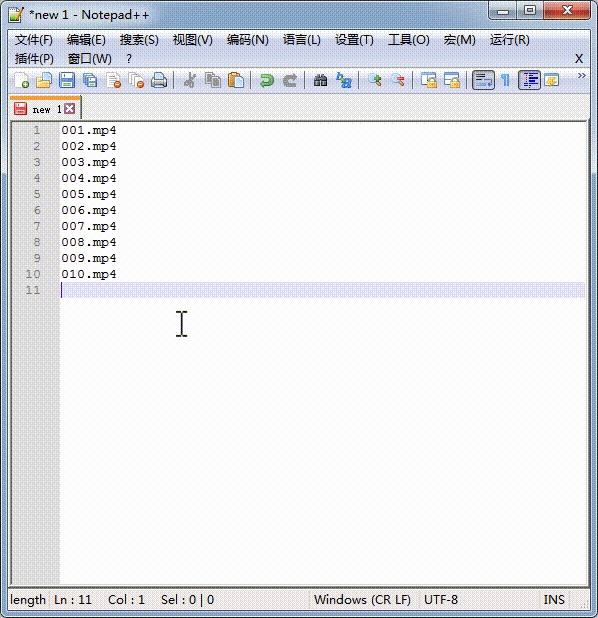Click the line 008.mp4 text
Image resolution: width=598 pixels, height=618 pixels.
click(x=89, y=242)
